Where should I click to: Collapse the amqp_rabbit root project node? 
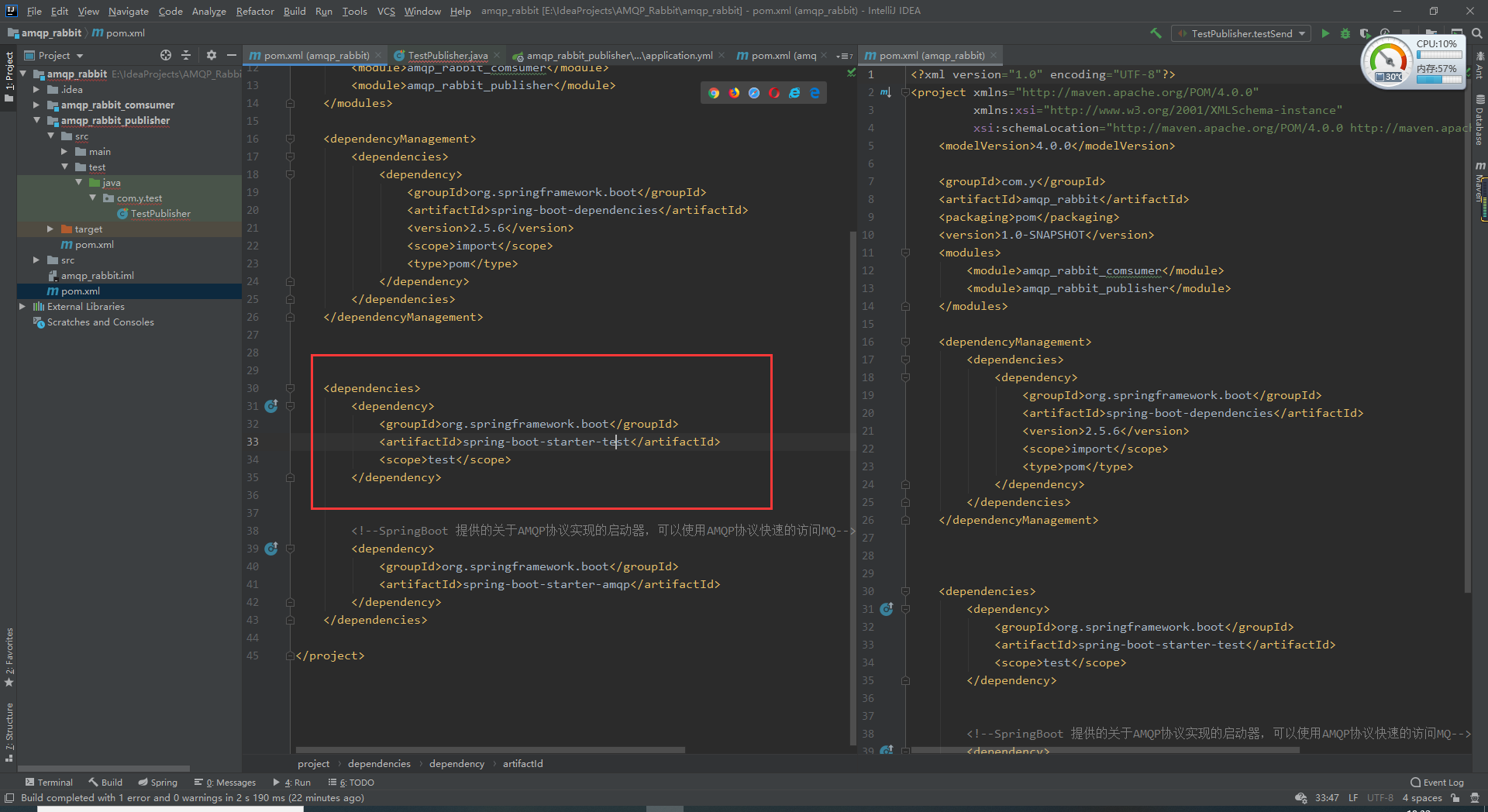(22, 74)
